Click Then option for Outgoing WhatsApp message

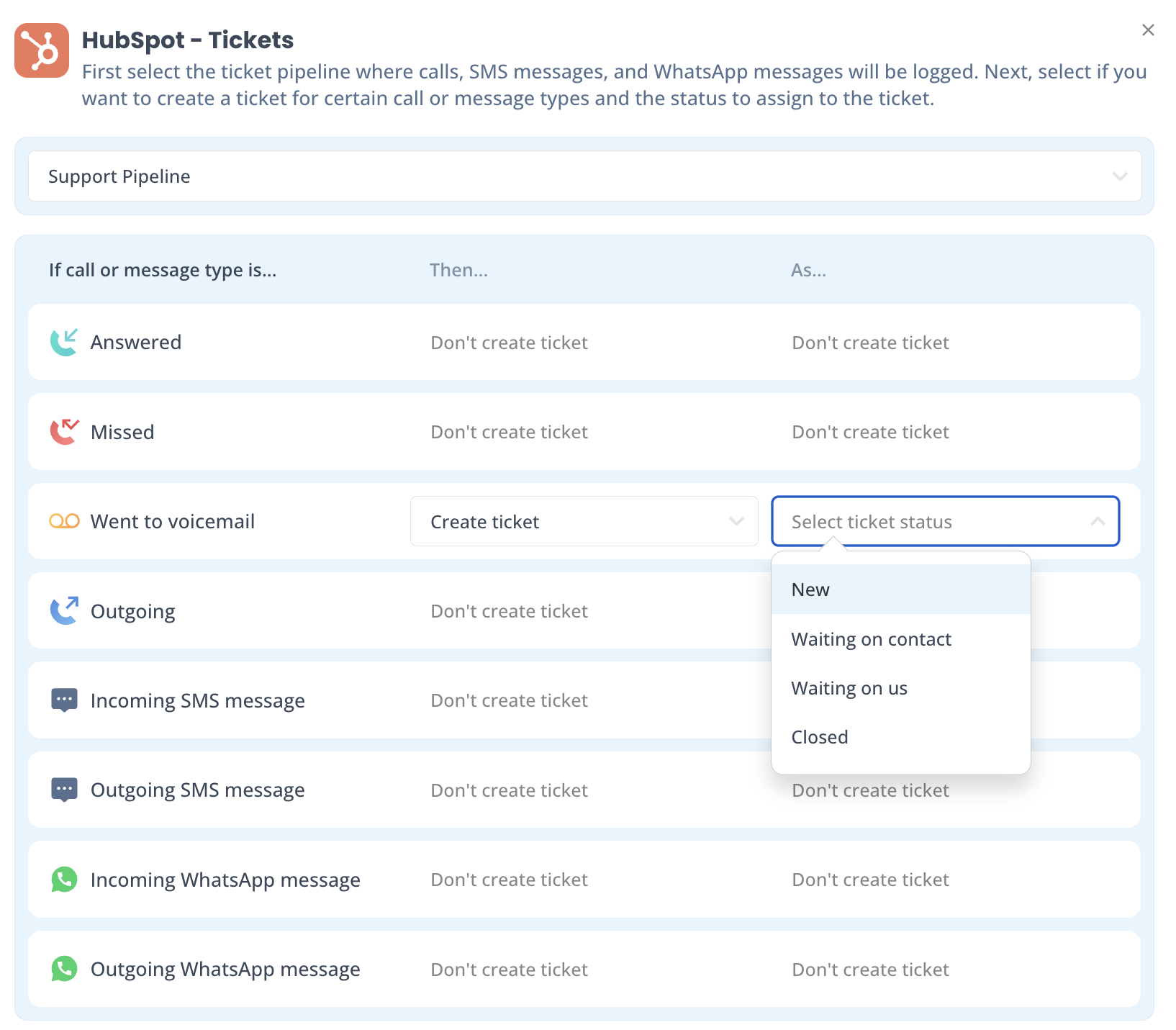tap(509, 970)
